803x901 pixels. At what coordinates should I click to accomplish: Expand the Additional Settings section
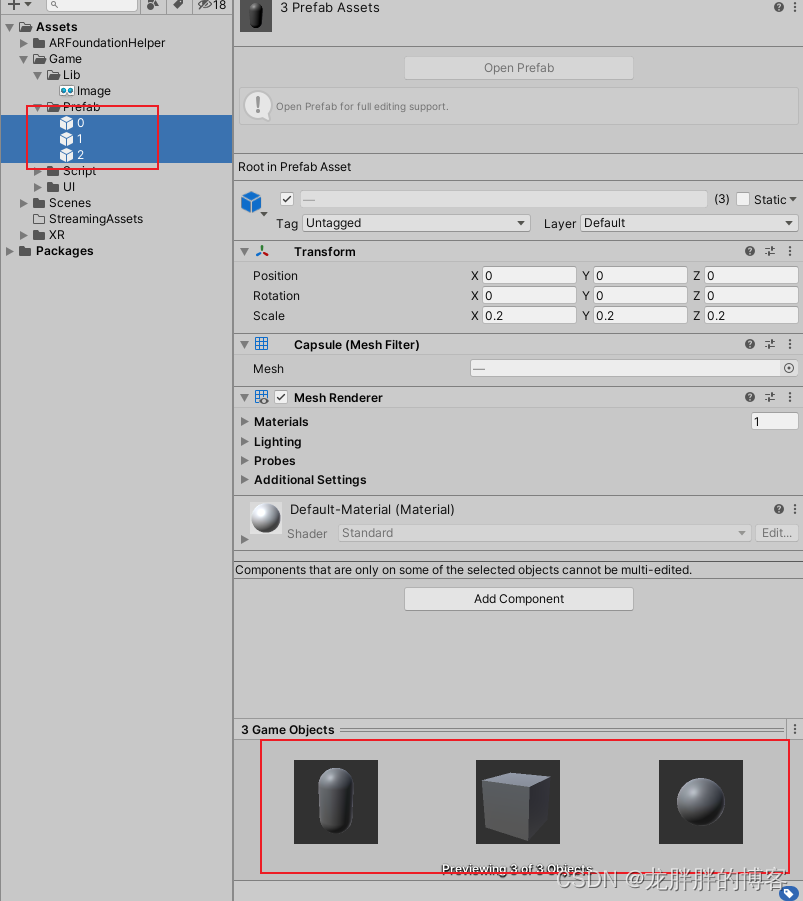click(244, 480)
